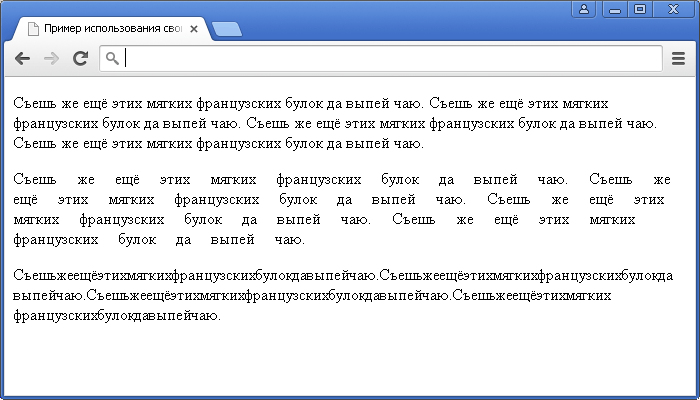The image size is (700, 400).
Task: Click the magnifier icon in the address bar
Action: coord(112,58)
